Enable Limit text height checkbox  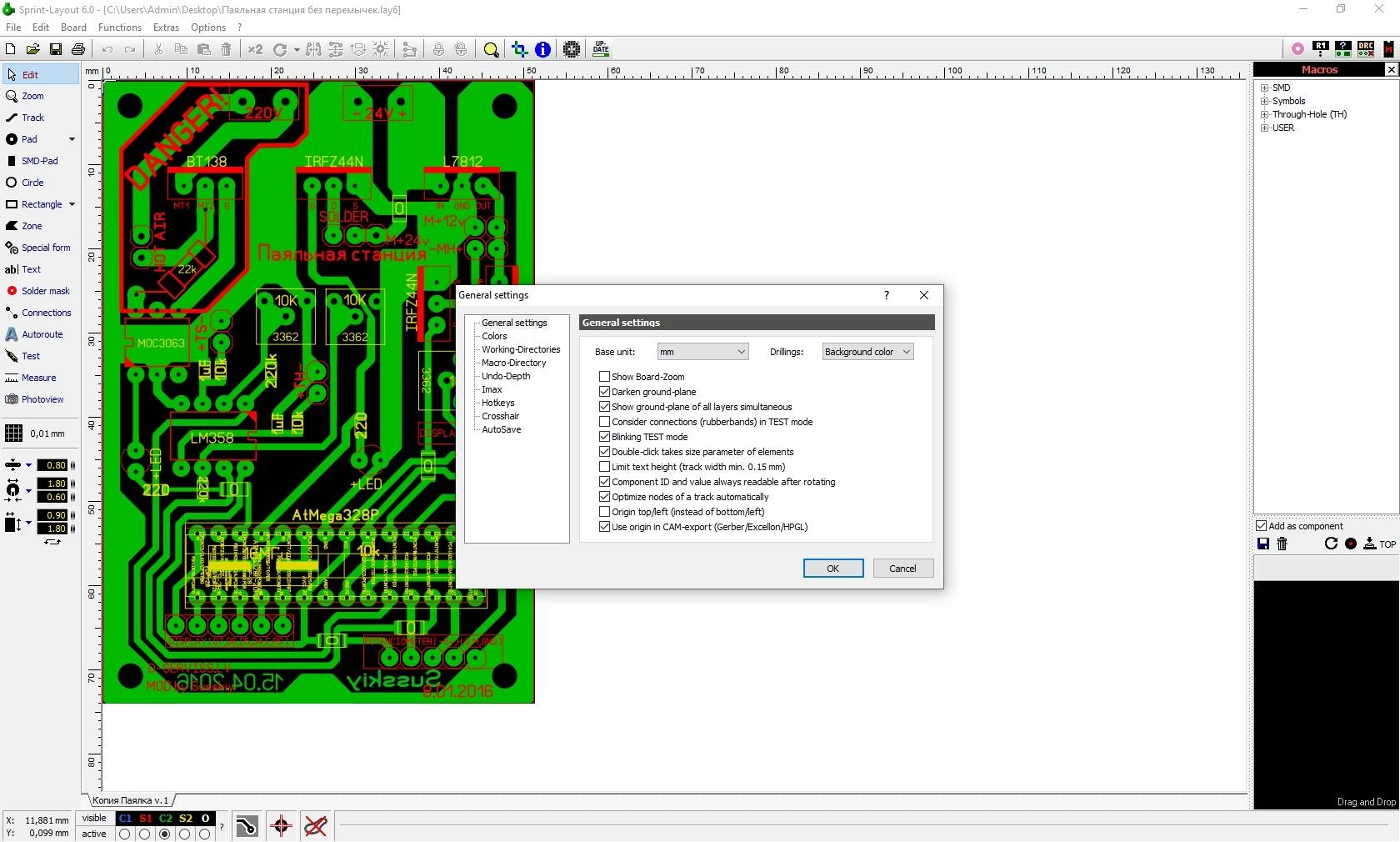click(x=605, y=467)
